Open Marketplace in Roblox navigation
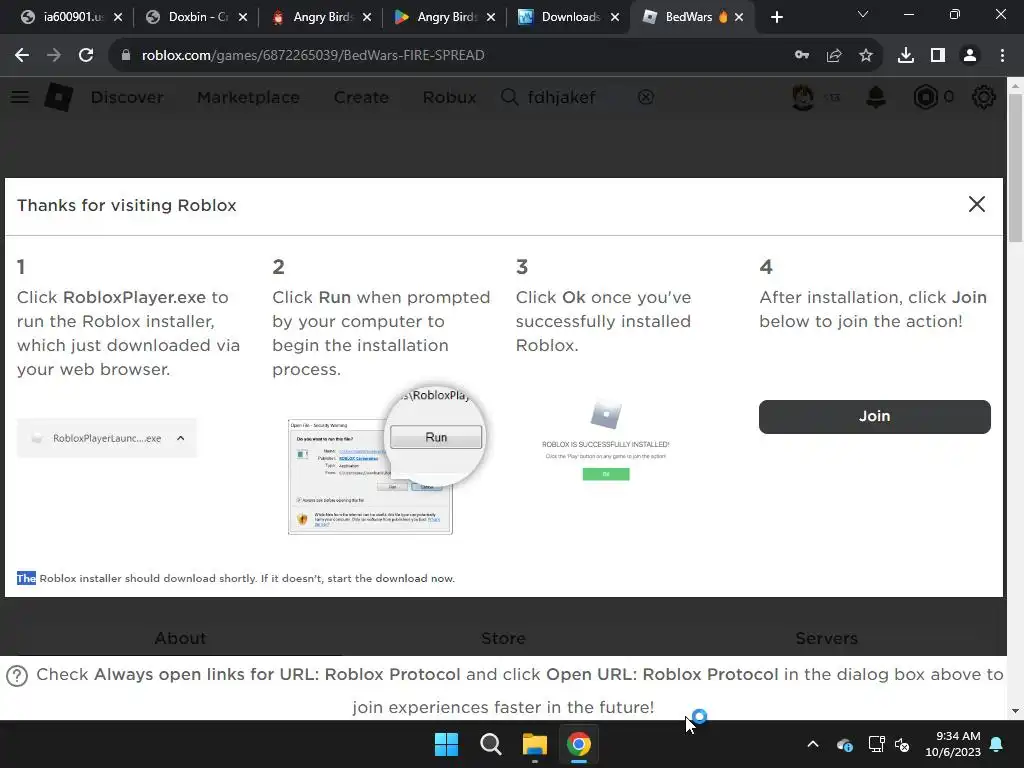 (248, 97)
